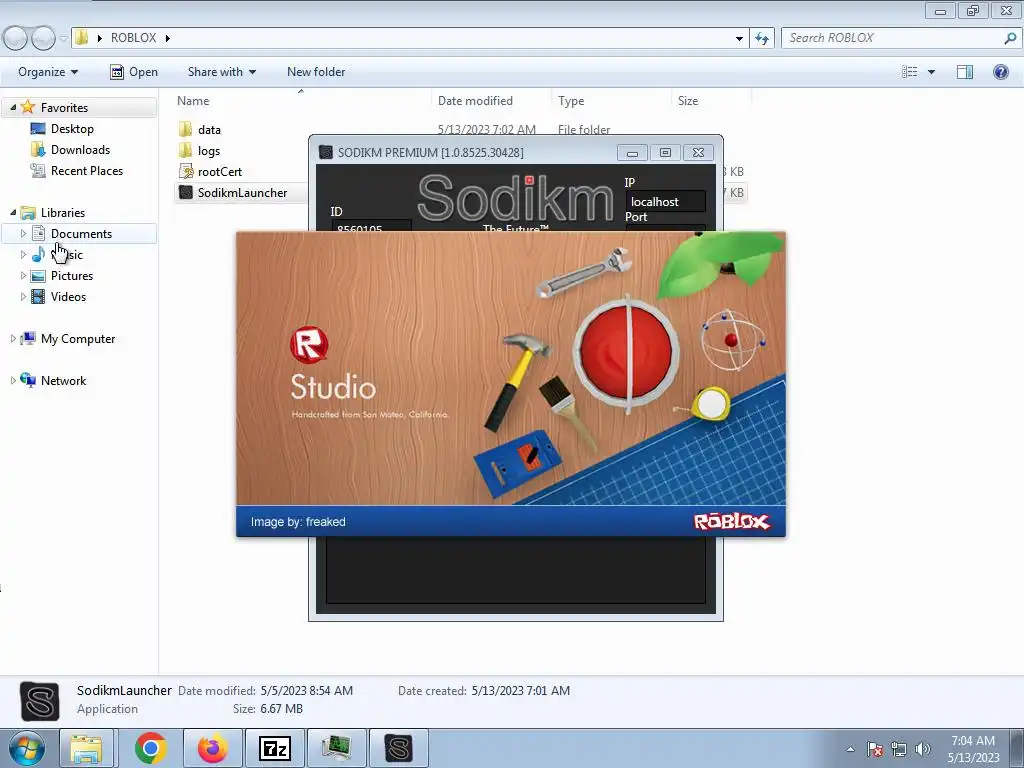
Task: Open the data folder
Action: (x=209, y=130)
